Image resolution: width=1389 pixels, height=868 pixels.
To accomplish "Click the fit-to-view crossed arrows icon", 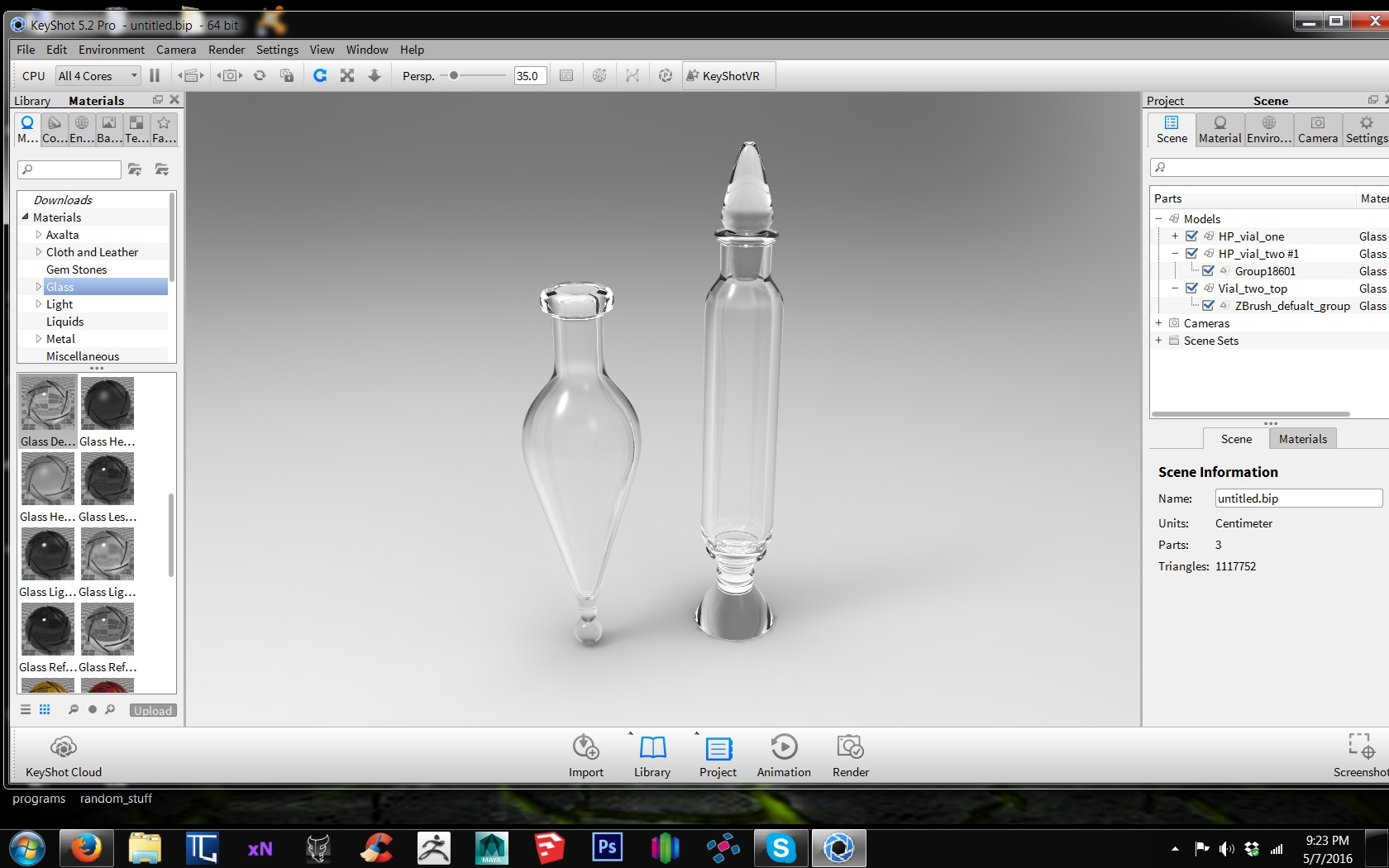I will tap(347, 75).
